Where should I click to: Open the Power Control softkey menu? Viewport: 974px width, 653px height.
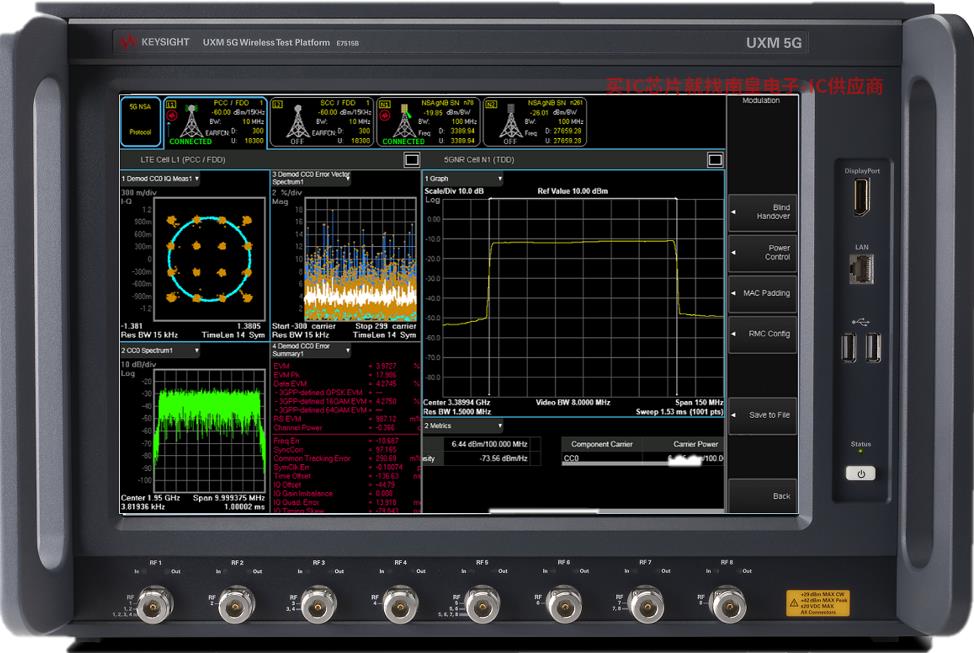[762, 252]
